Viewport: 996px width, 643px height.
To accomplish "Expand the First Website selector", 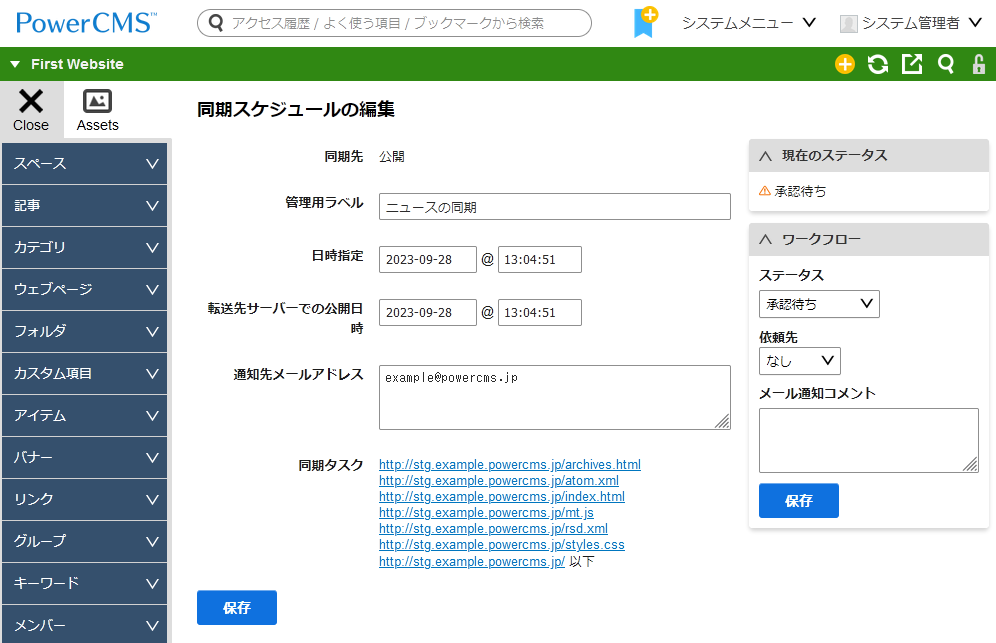I will (x=67, y=64).
